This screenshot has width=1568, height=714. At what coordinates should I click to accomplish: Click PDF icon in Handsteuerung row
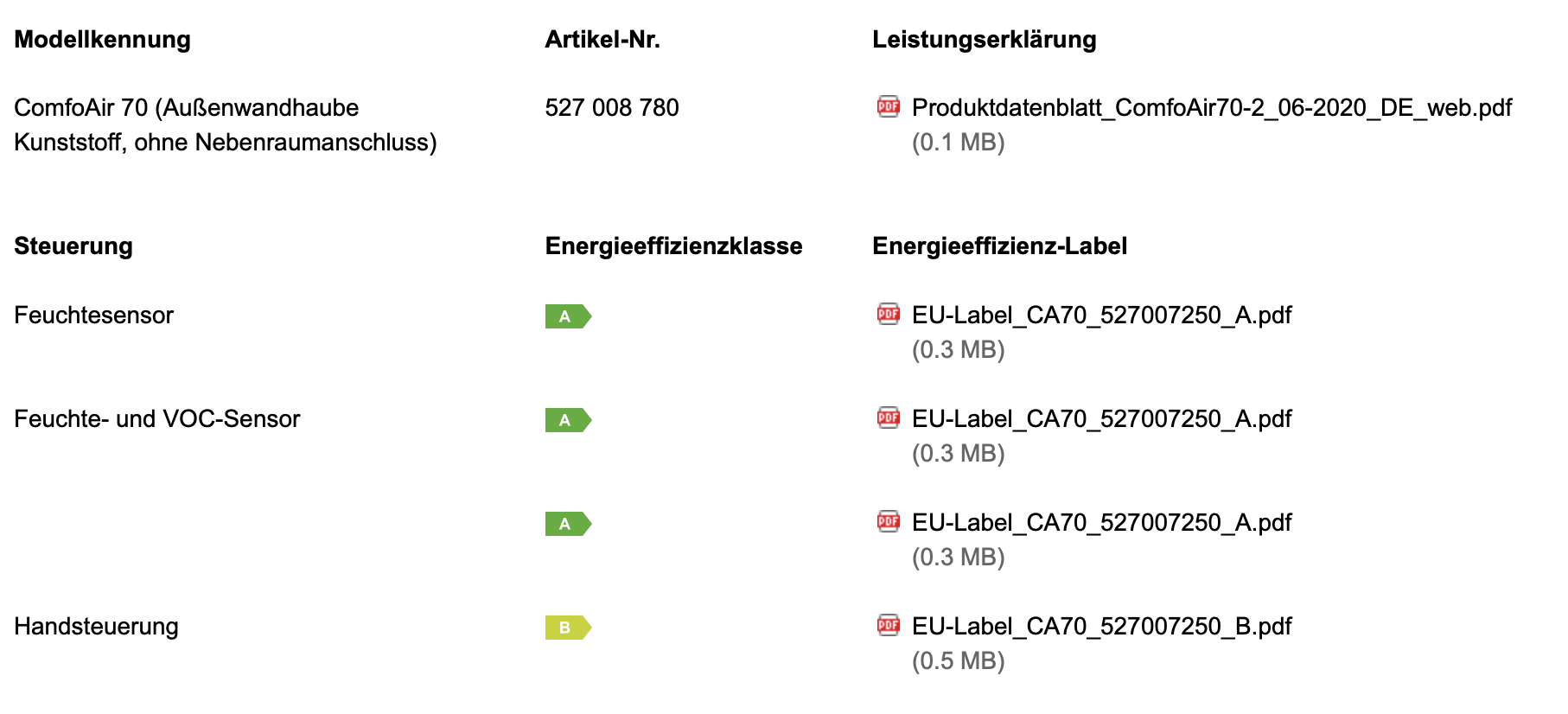click(888, 625)
